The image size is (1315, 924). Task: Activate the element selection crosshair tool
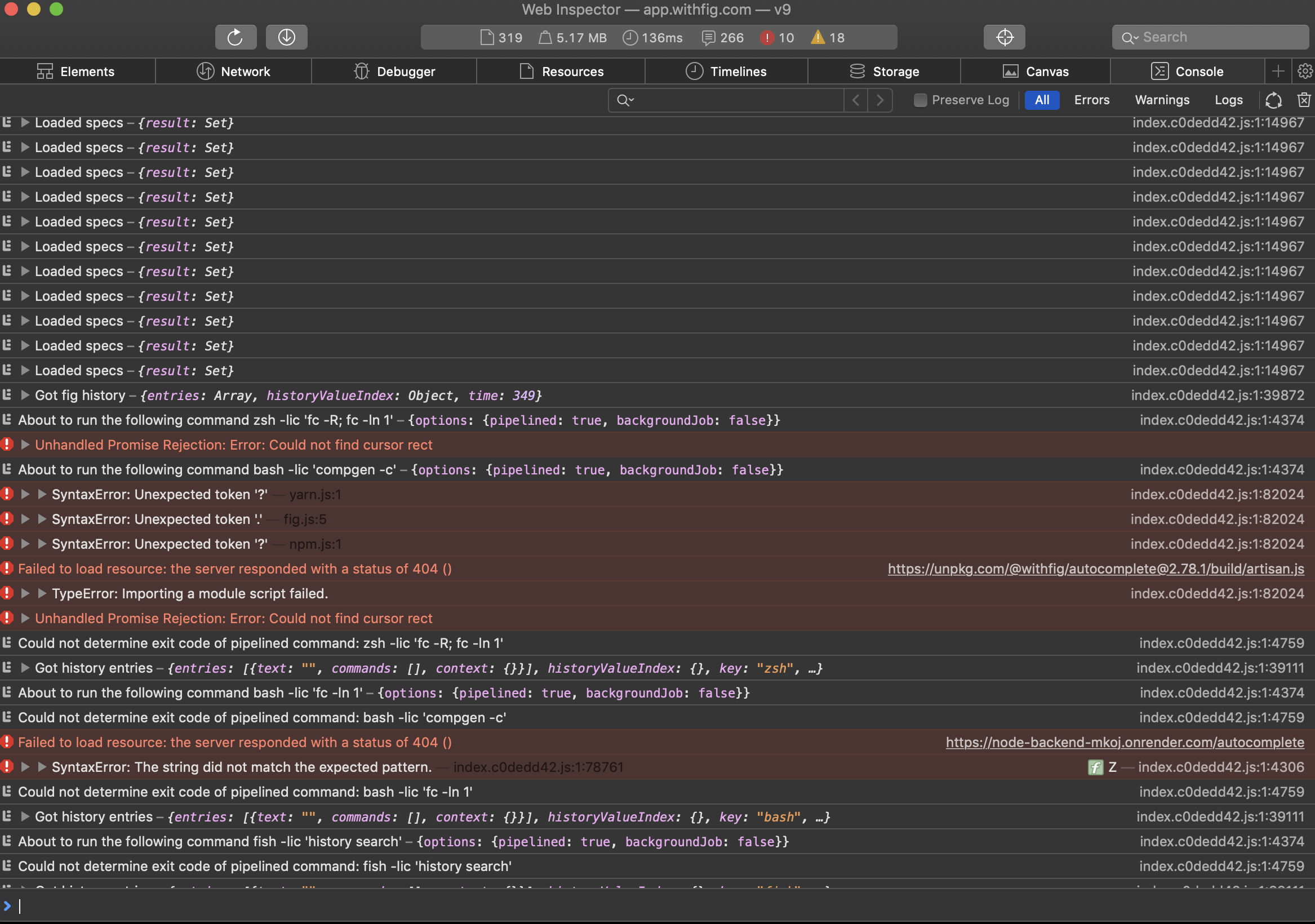coord(1005,37)
